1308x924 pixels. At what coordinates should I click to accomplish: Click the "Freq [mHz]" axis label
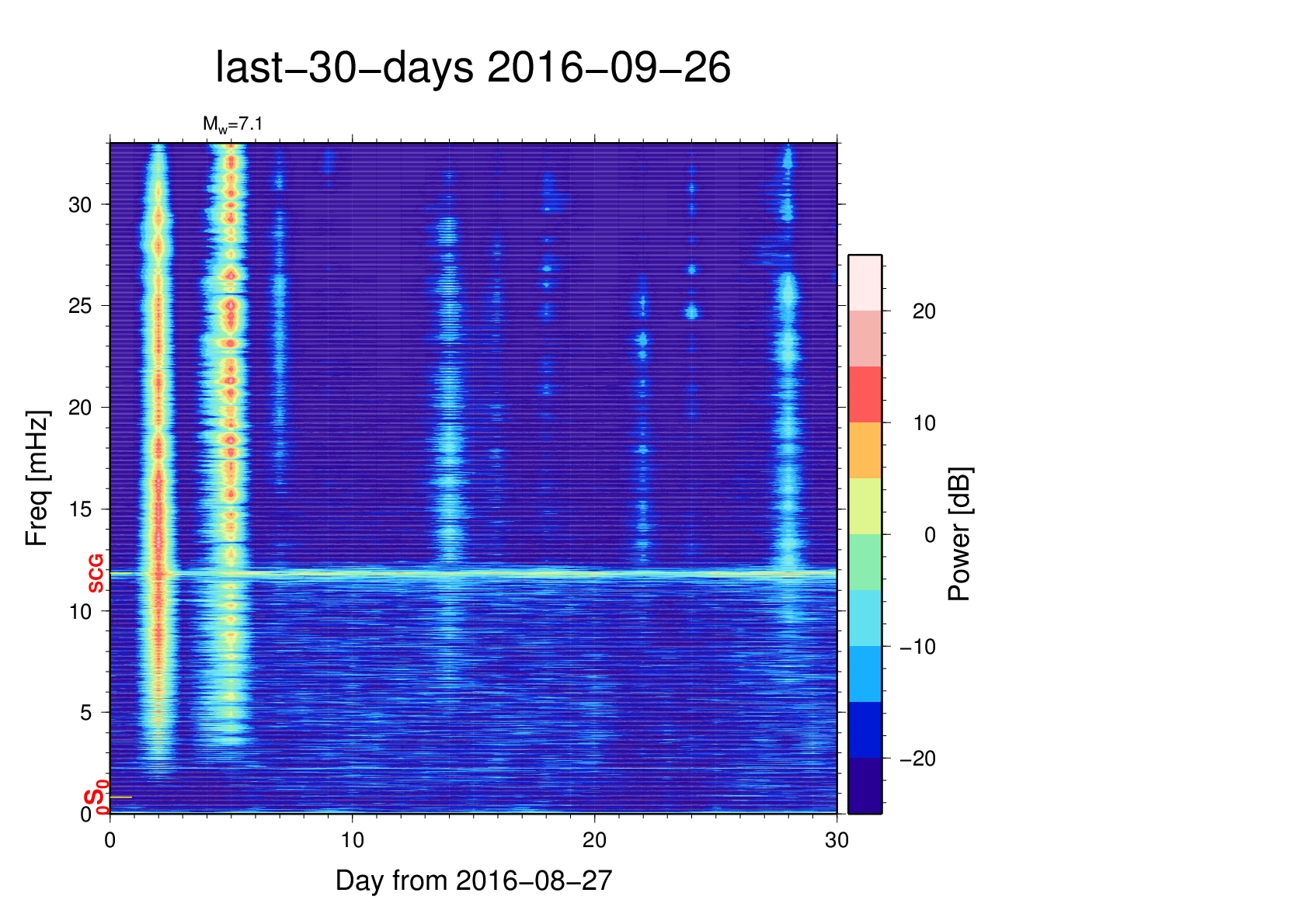click(x=37, y=478)
